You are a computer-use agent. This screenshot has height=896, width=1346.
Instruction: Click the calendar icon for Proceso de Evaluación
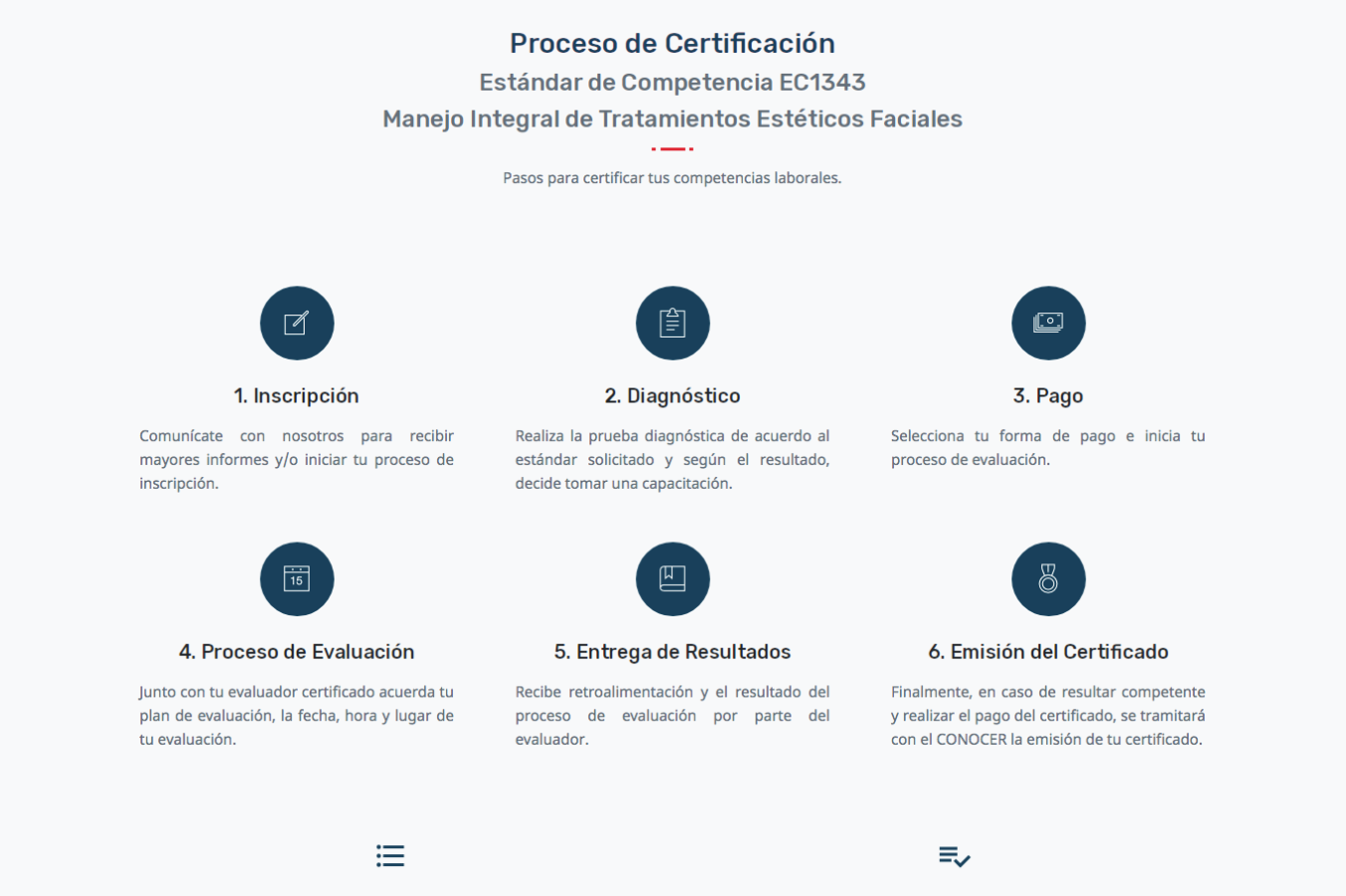click(x=297, y=579)
